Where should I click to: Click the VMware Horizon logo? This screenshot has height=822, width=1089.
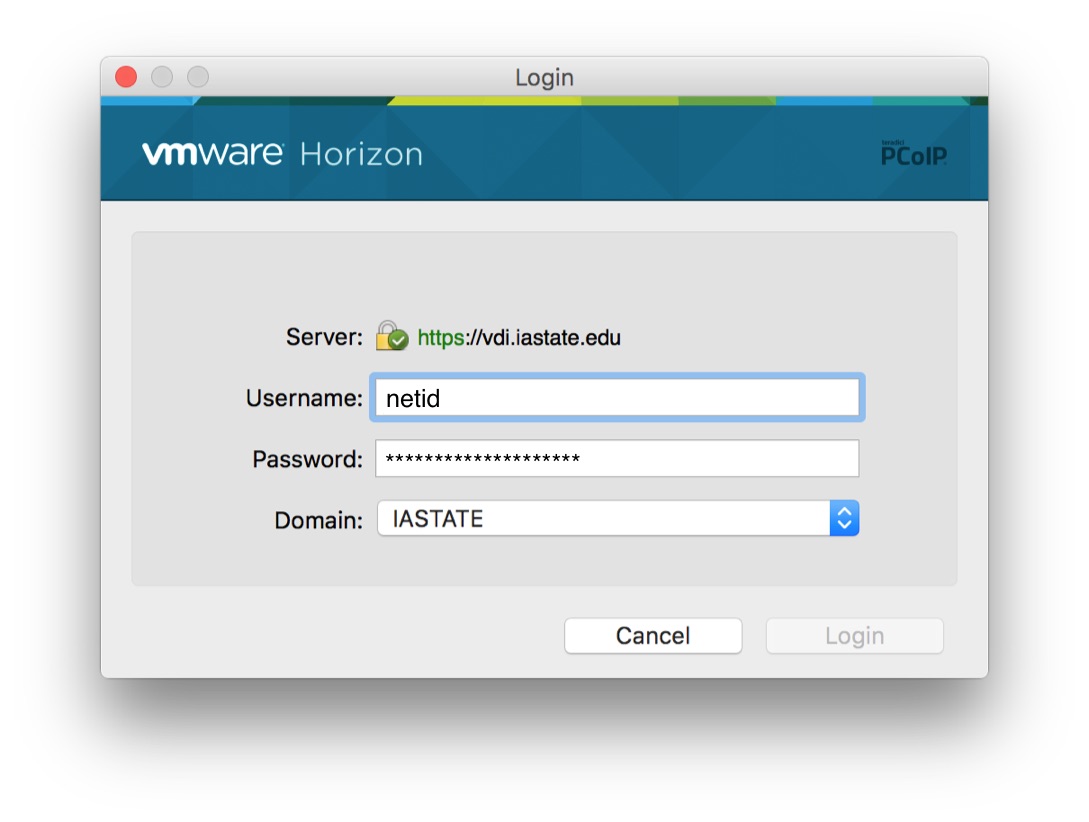(282, 153)
